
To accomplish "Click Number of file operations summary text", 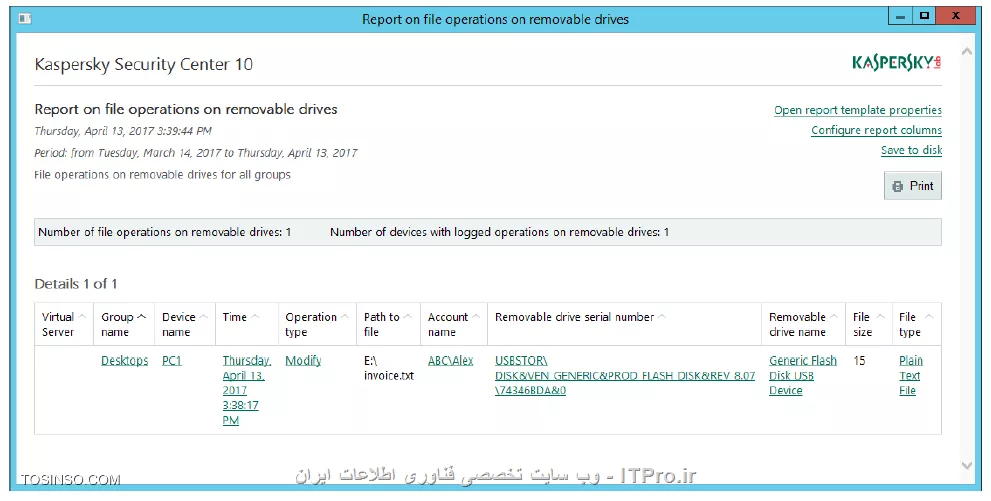I will (164, 232).
